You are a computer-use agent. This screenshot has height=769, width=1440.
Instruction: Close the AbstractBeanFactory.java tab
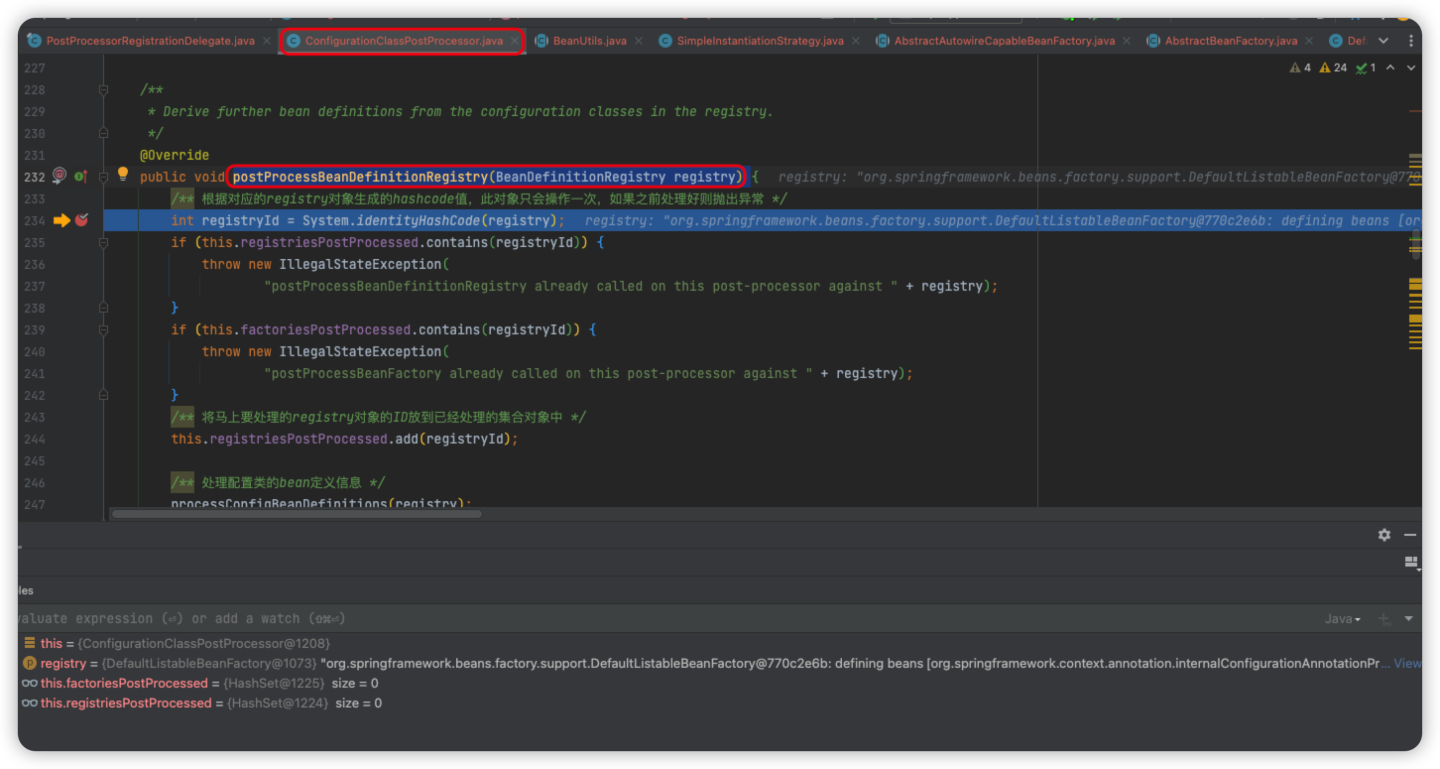pyautogui.click(x=1308, y=41)
